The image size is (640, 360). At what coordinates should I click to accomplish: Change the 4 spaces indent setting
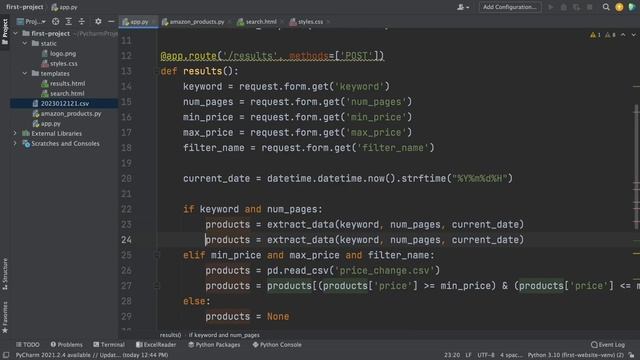point(511,356)
